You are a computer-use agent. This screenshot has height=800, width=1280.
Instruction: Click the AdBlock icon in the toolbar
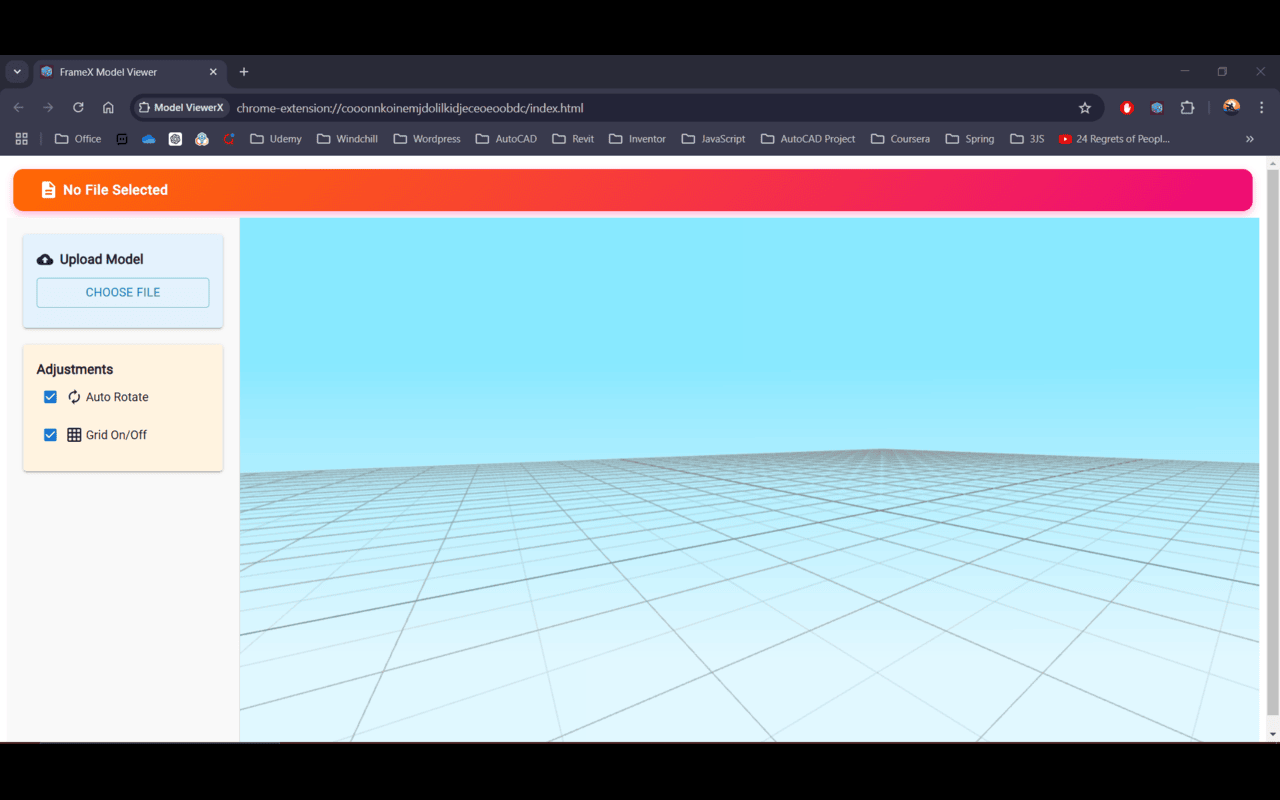coord(1126,107)
